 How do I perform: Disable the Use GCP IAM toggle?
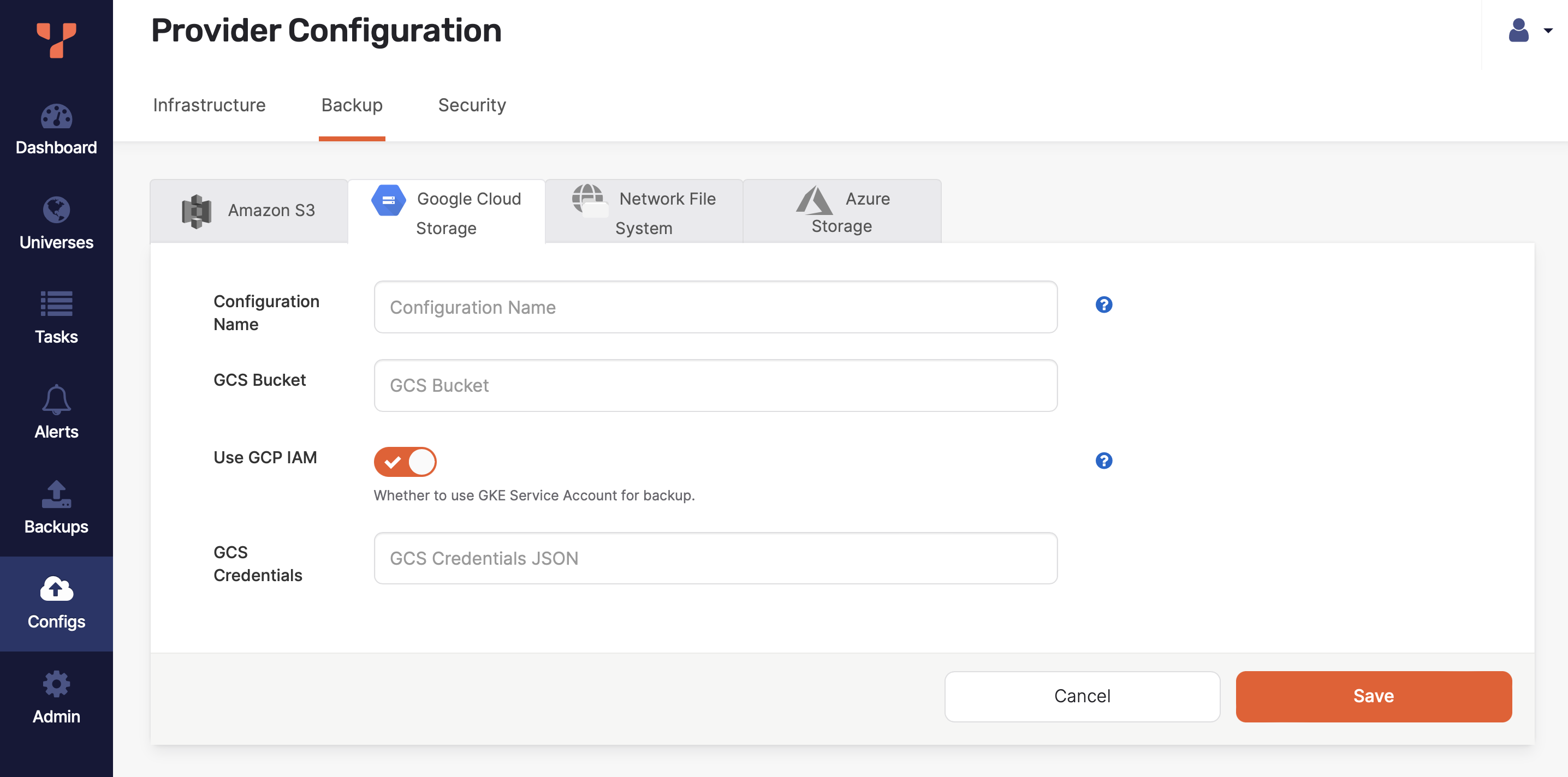(405, 461)
